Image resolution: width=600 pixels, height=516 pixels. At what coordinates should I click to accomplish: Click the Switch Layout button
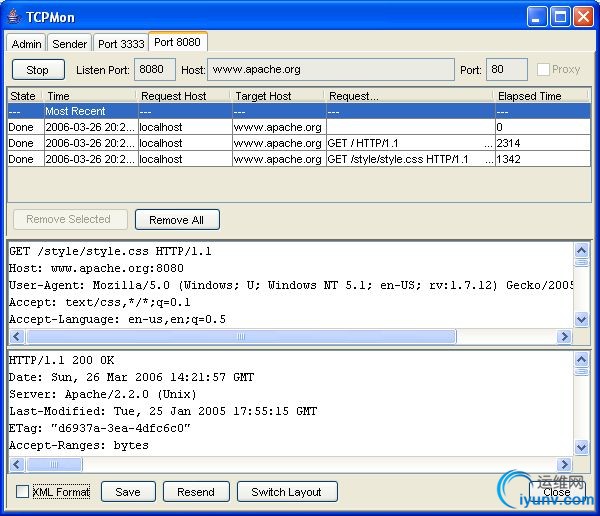coord(287,492)
